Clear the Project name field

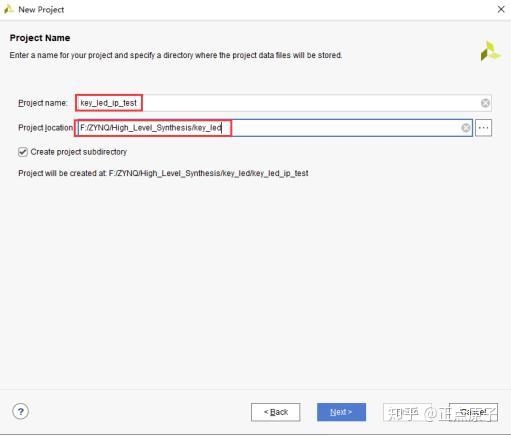(x=485, y=103)
